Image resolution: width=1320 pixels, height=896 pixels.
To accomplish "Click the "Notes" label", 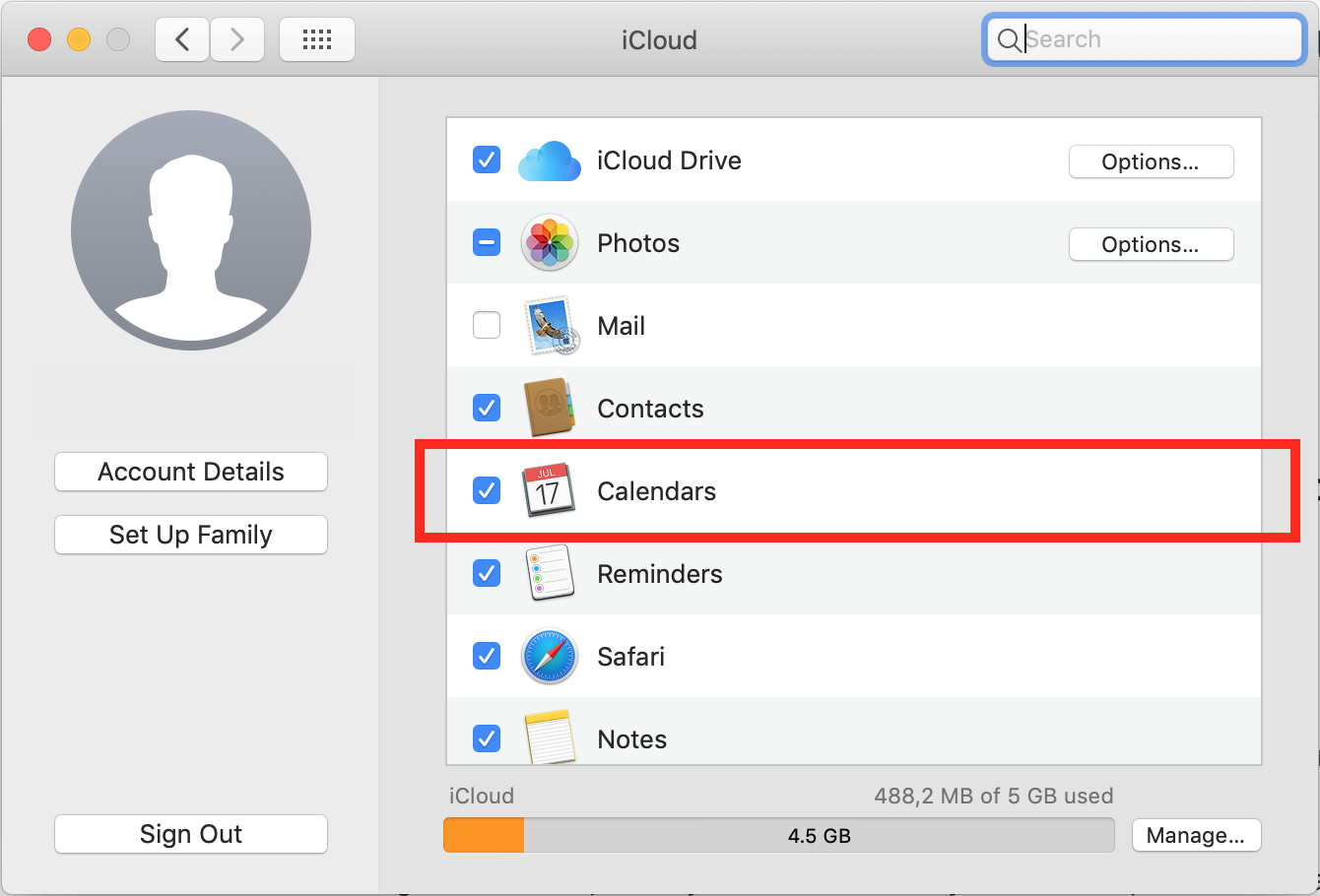I will (632, 739).
